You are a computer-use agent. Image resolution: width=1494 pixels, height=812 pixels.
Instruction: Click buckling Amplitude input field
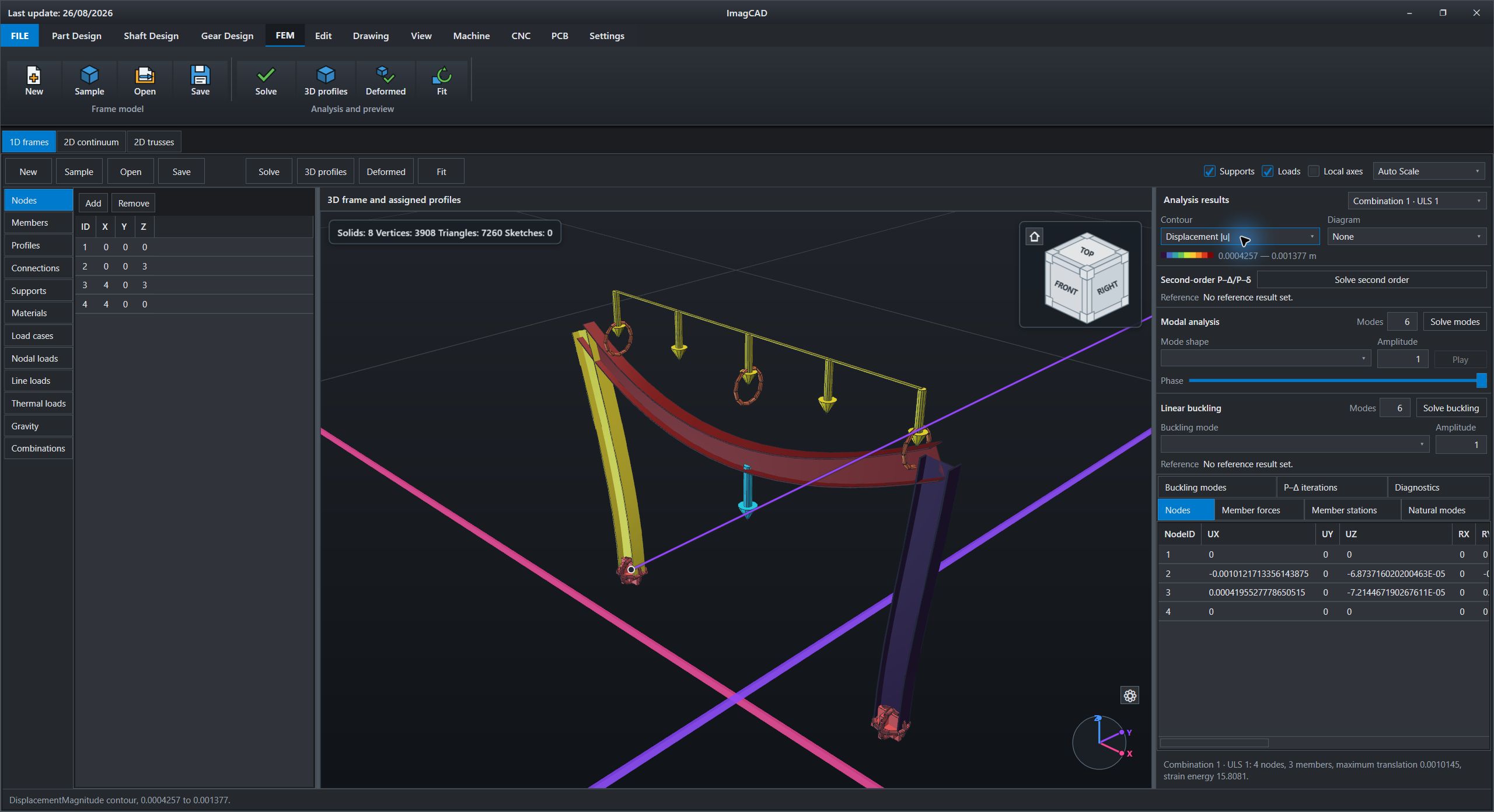(x=1461, y=444)
